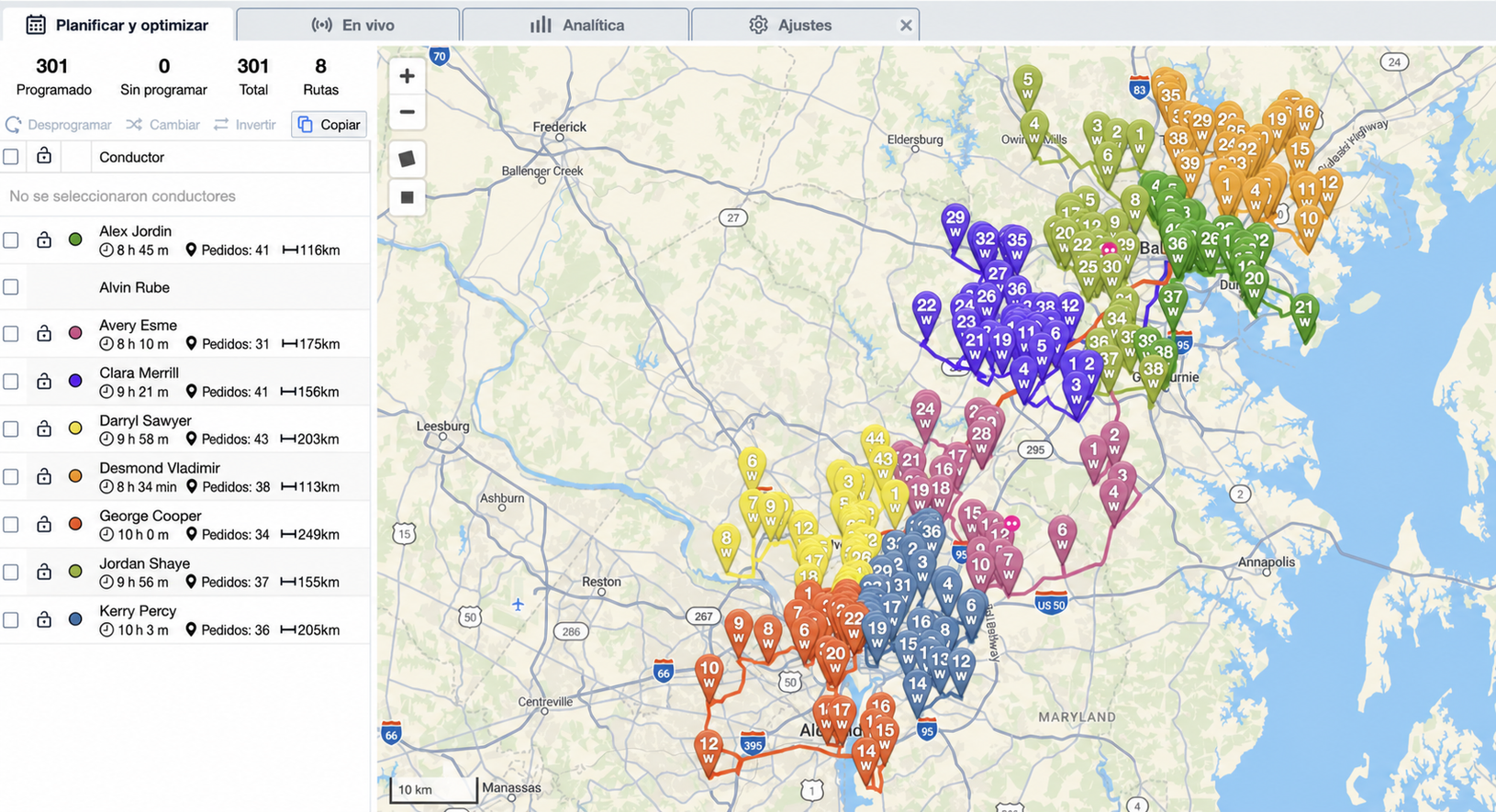Check the George Cooper checkbox
1496x812 pixels.
click(11, 525)
